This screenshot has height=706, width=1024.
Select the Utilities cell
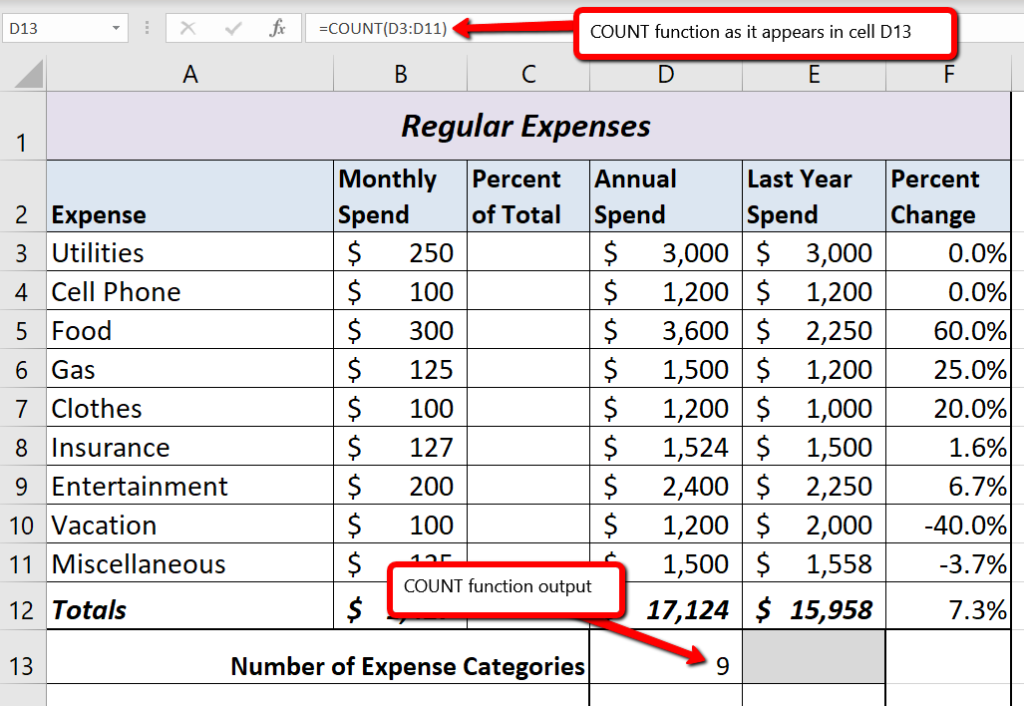[190, 252]
